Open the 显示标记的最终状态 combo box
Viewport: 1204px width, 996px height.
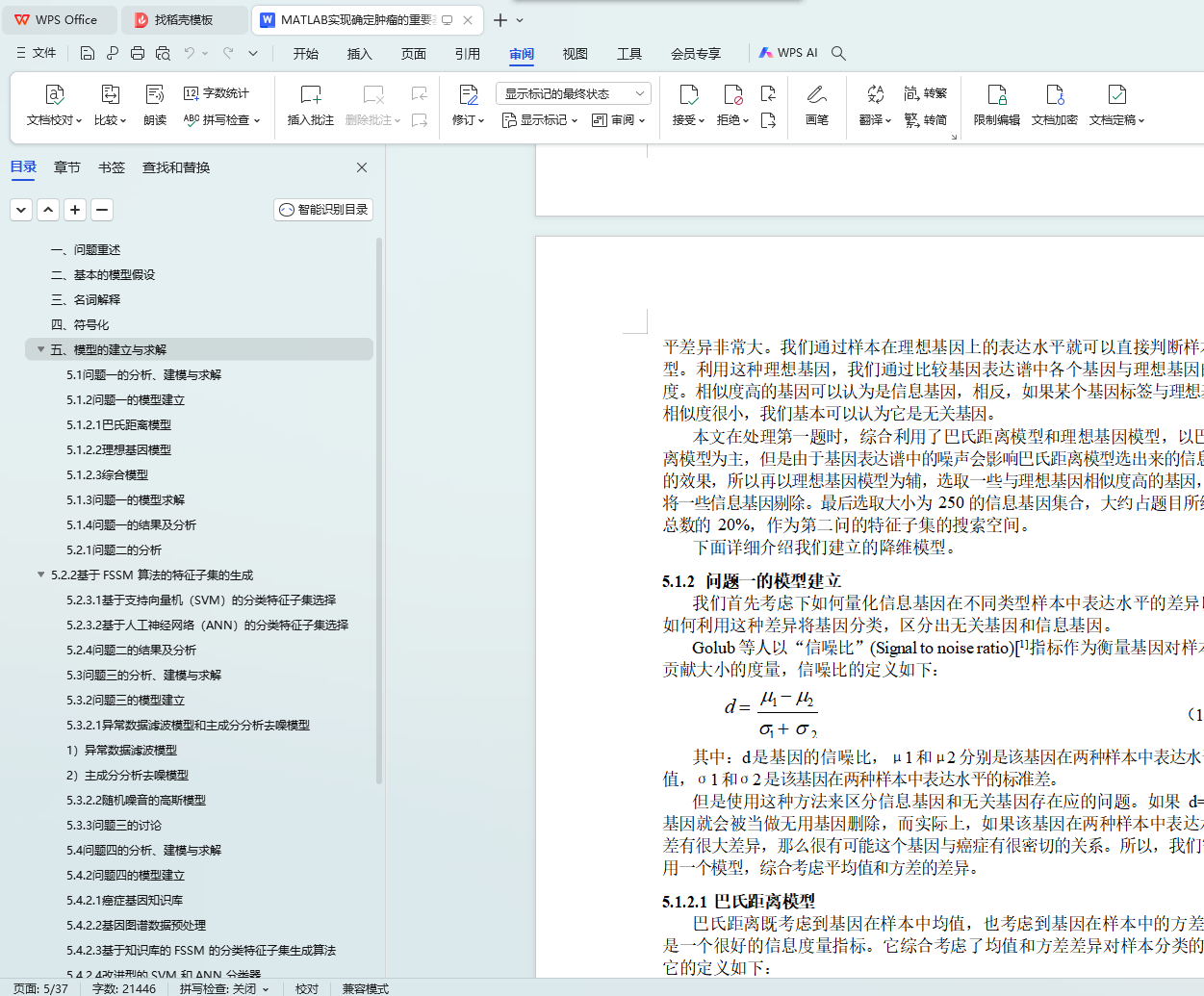574,93
